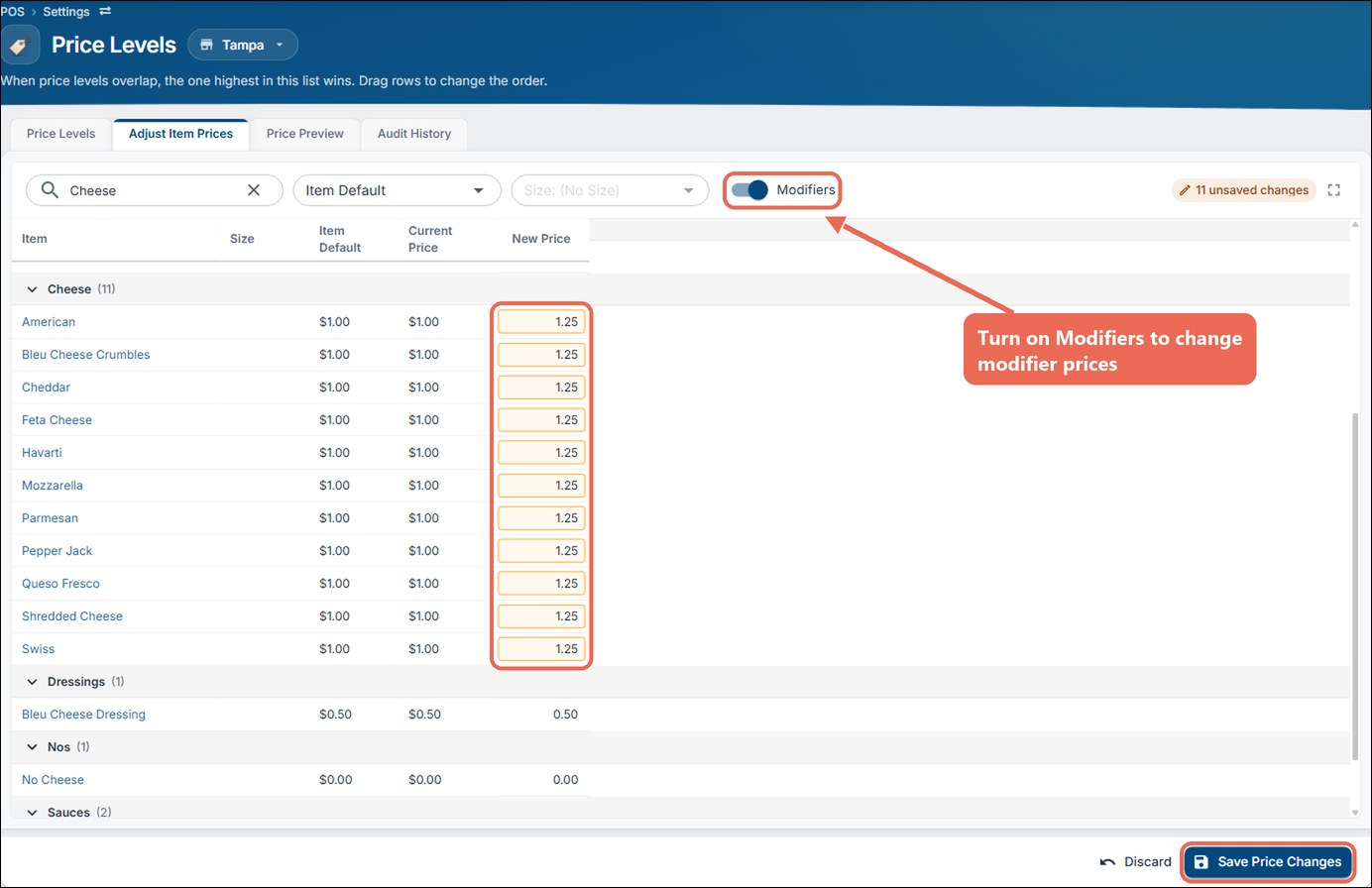Click the New Price field for Mozzarella

[x=541, y=486]
